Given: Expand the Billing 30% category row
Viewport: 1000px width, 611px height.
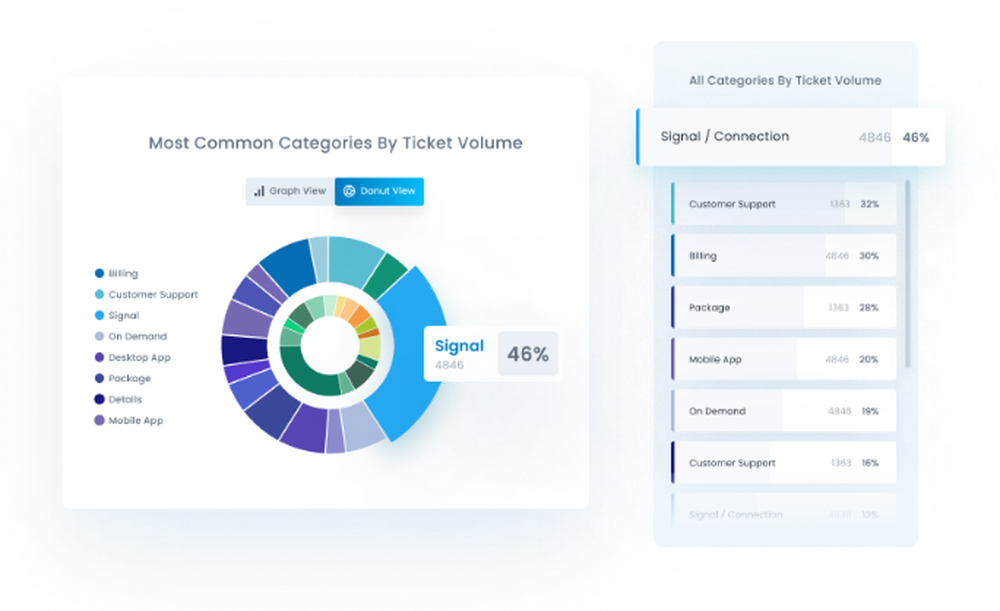Looking at the screenshot, I should [783, 256].
